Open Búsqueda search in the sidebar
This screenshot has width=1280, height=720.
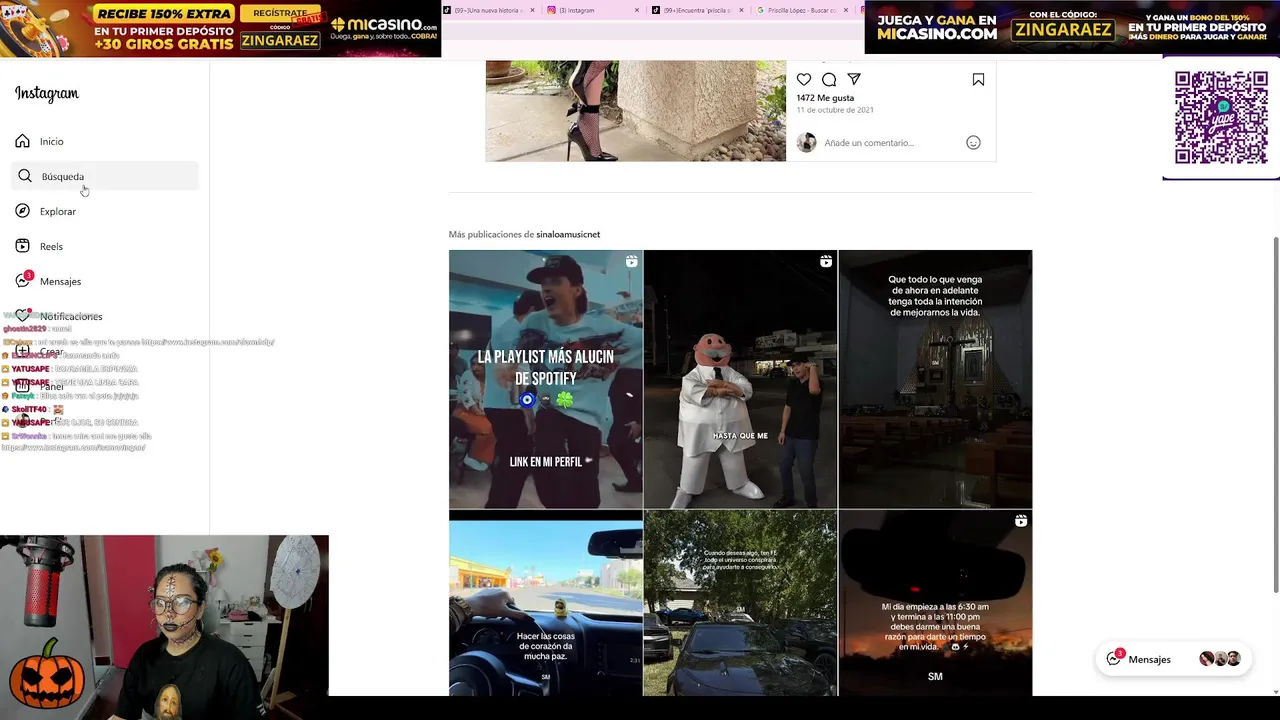105,176
